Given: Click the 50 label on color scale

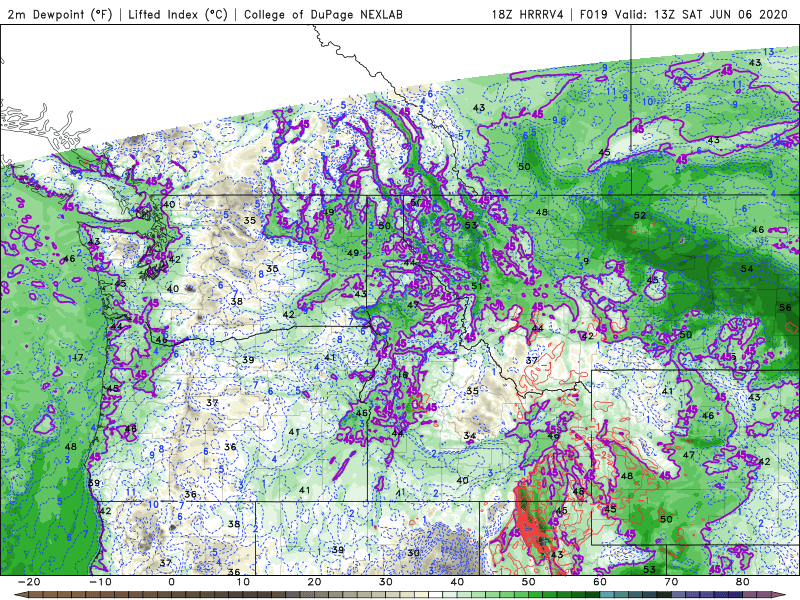Looking at the screenshot, I should point(529,582).
